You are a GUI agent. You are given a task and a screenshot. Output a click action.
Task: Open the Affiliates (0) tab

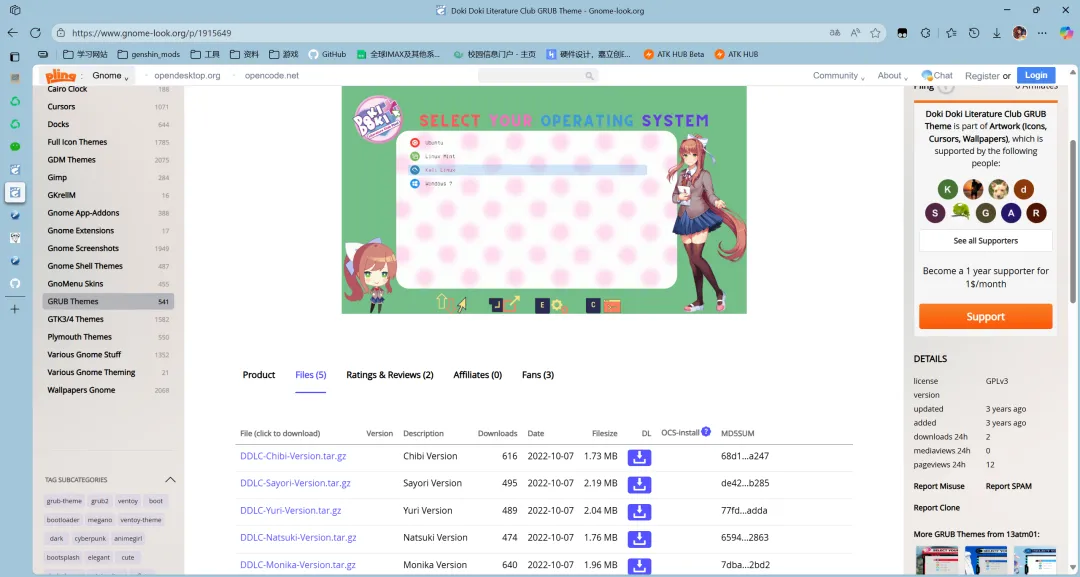tap(477, 375)
